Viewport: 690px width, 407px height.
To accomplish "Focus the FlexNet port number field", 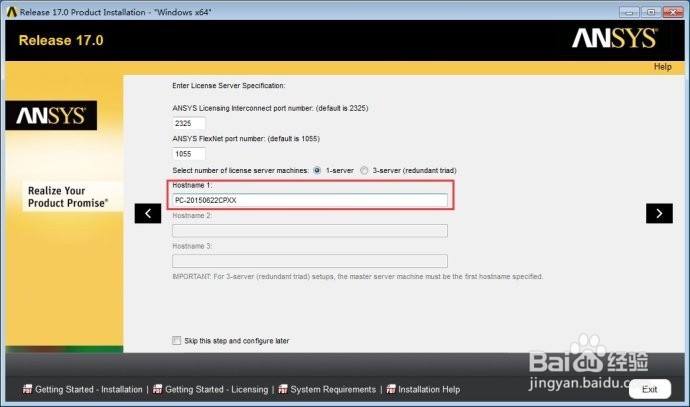I will pos(188,154).
